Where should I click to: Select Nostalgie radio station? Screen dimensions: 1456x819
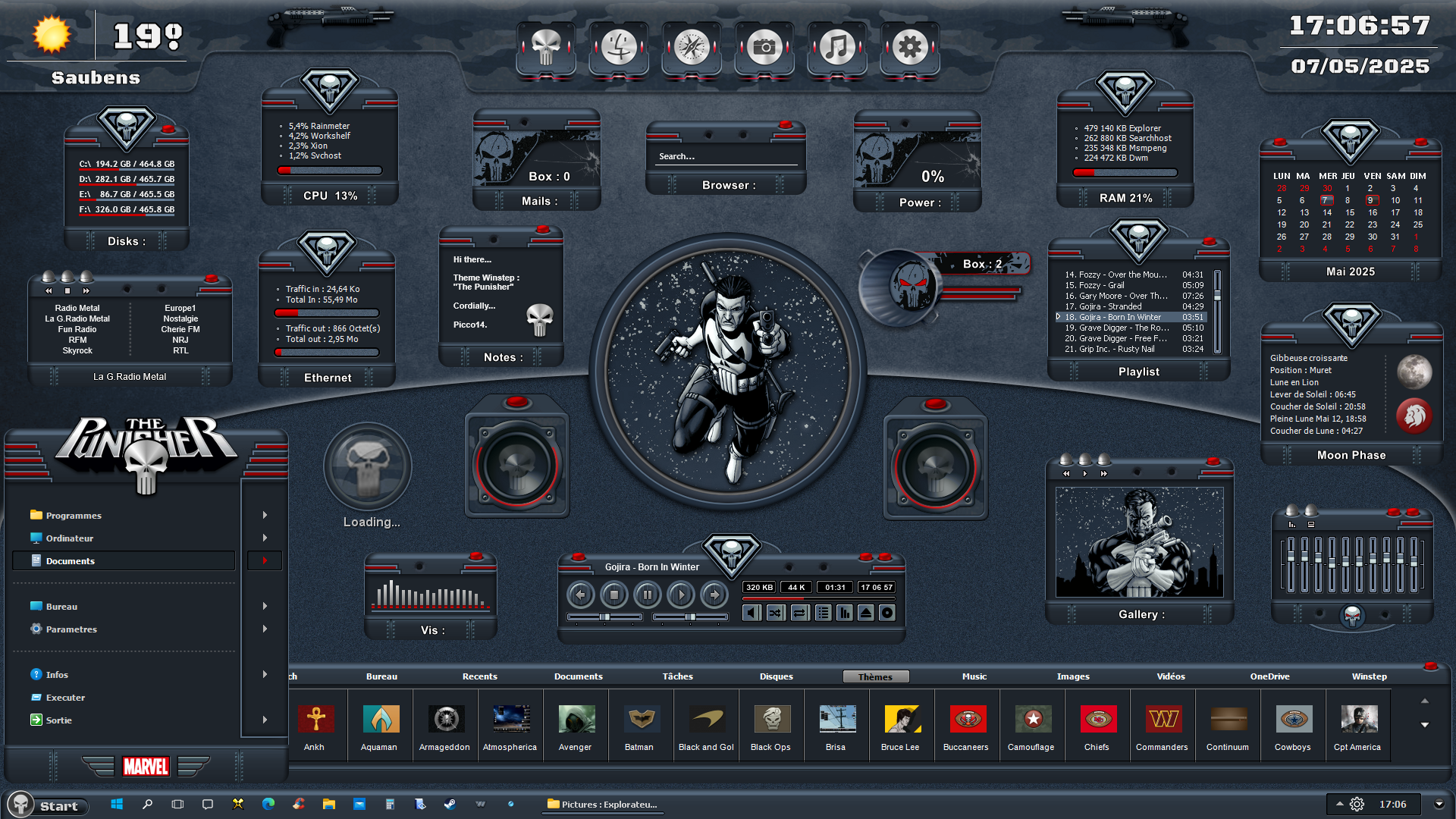tap(180, 318)
